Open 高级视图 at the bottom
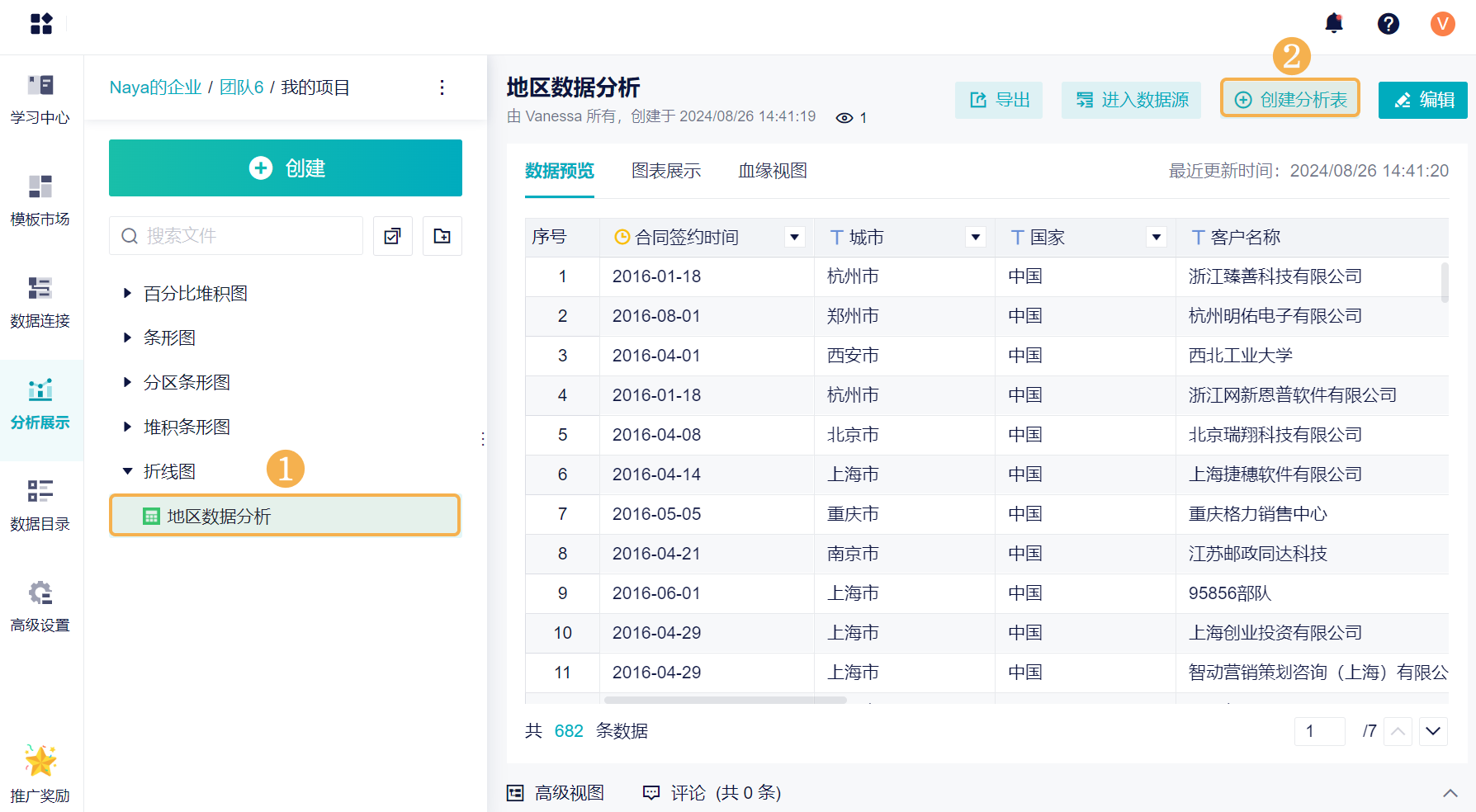This screenshot has width=1476, height=812. (x=556, y=793)
